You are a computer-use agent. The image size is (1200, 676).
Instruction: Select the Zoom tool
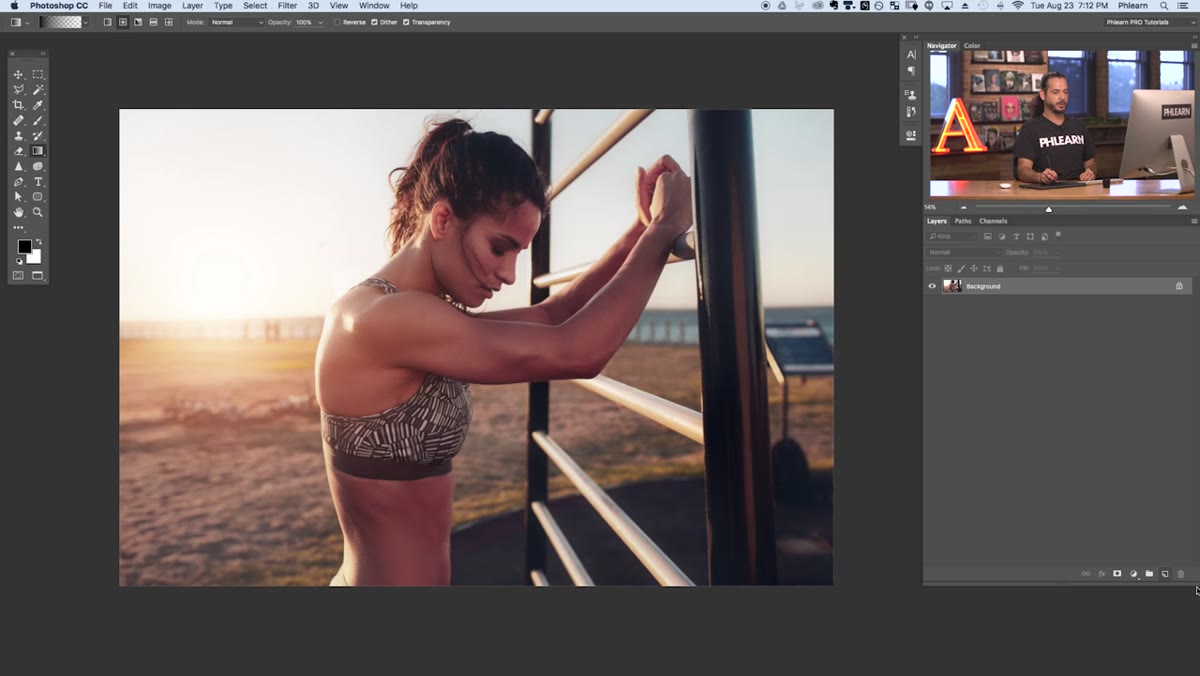tap(38, 212)
